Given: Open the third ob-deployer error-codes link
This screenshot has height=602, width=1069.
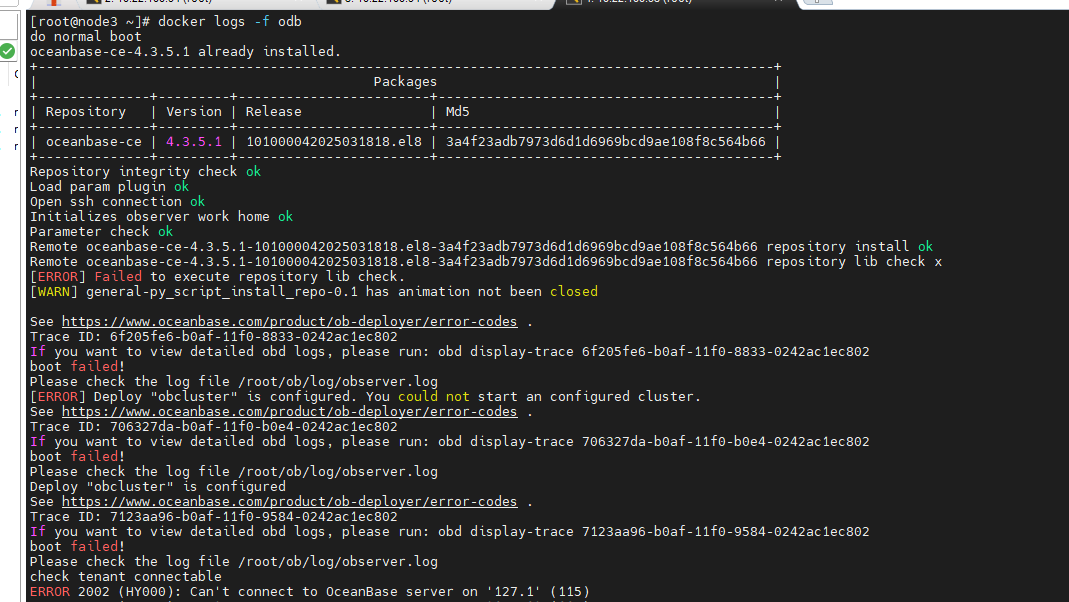Looking at the screenshot, I should pos(289,502).
